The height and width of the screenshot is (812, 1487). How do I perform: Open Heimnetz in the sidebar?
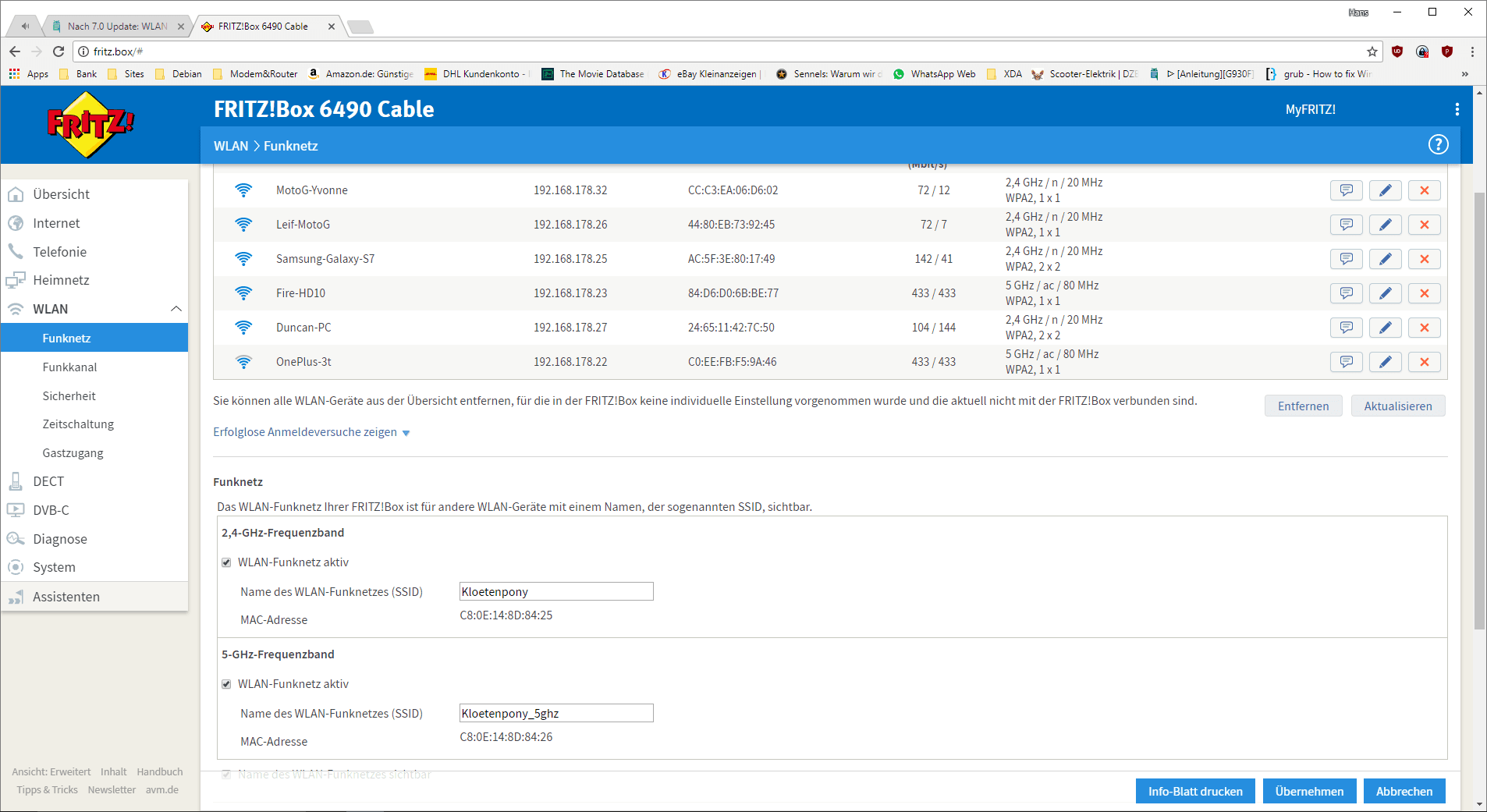point(94,280)
